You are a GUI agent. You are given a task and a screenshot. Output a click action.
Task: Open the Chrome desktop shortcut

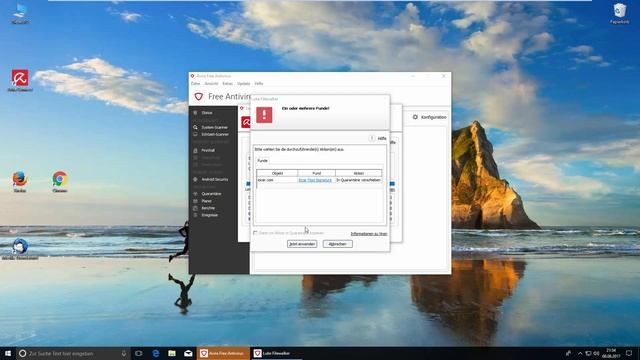click(x=60, y=181)
